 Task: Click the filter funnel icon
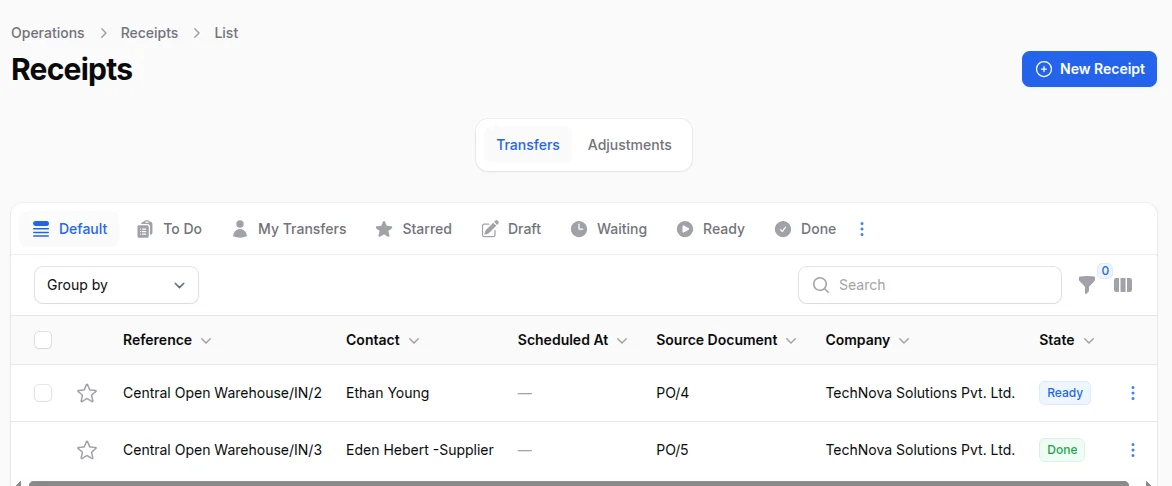tap(1087, 285)
